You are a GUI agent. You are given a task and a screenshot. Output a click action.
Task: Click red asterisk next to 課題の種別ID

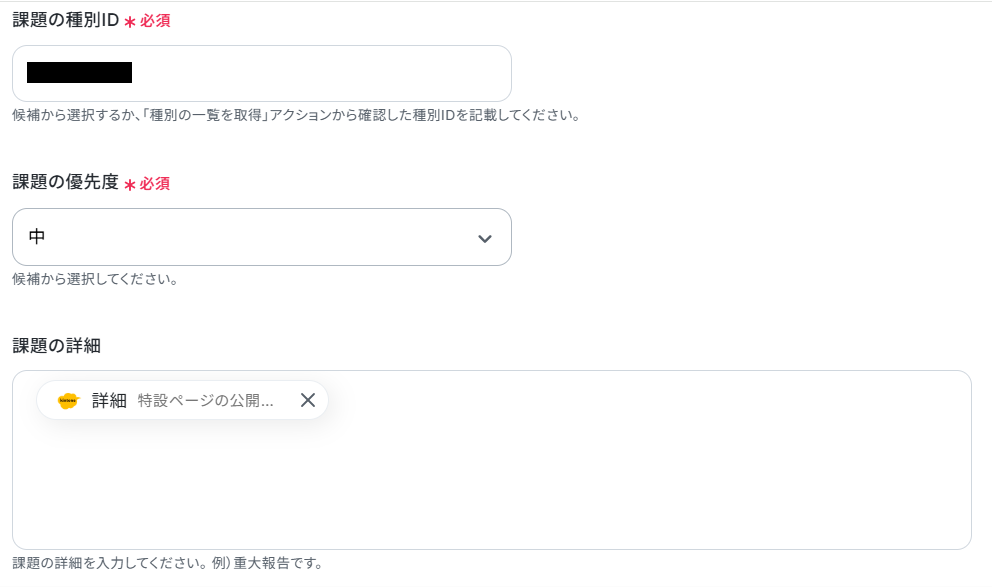[130, 22]
